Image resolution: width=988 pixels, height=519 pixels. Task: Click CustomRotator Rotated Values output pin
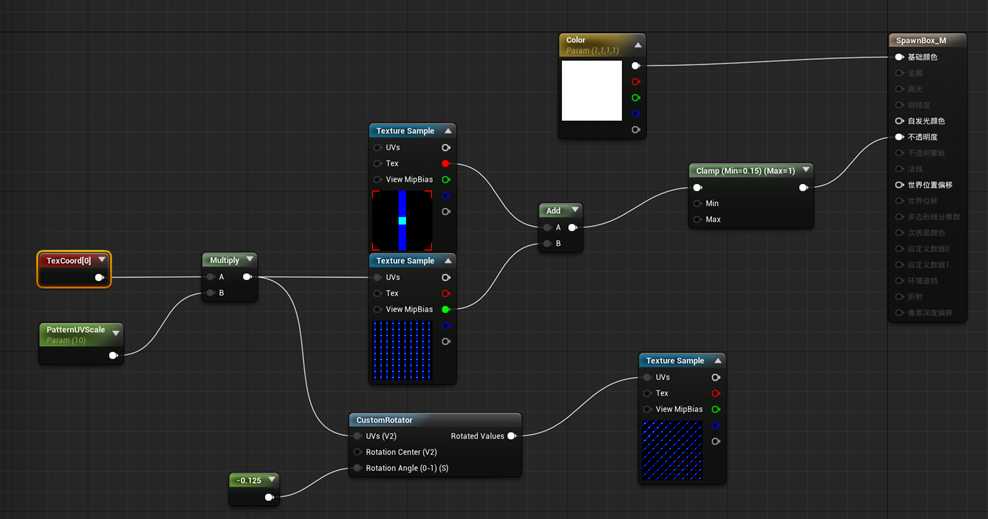tap(512, 436)
